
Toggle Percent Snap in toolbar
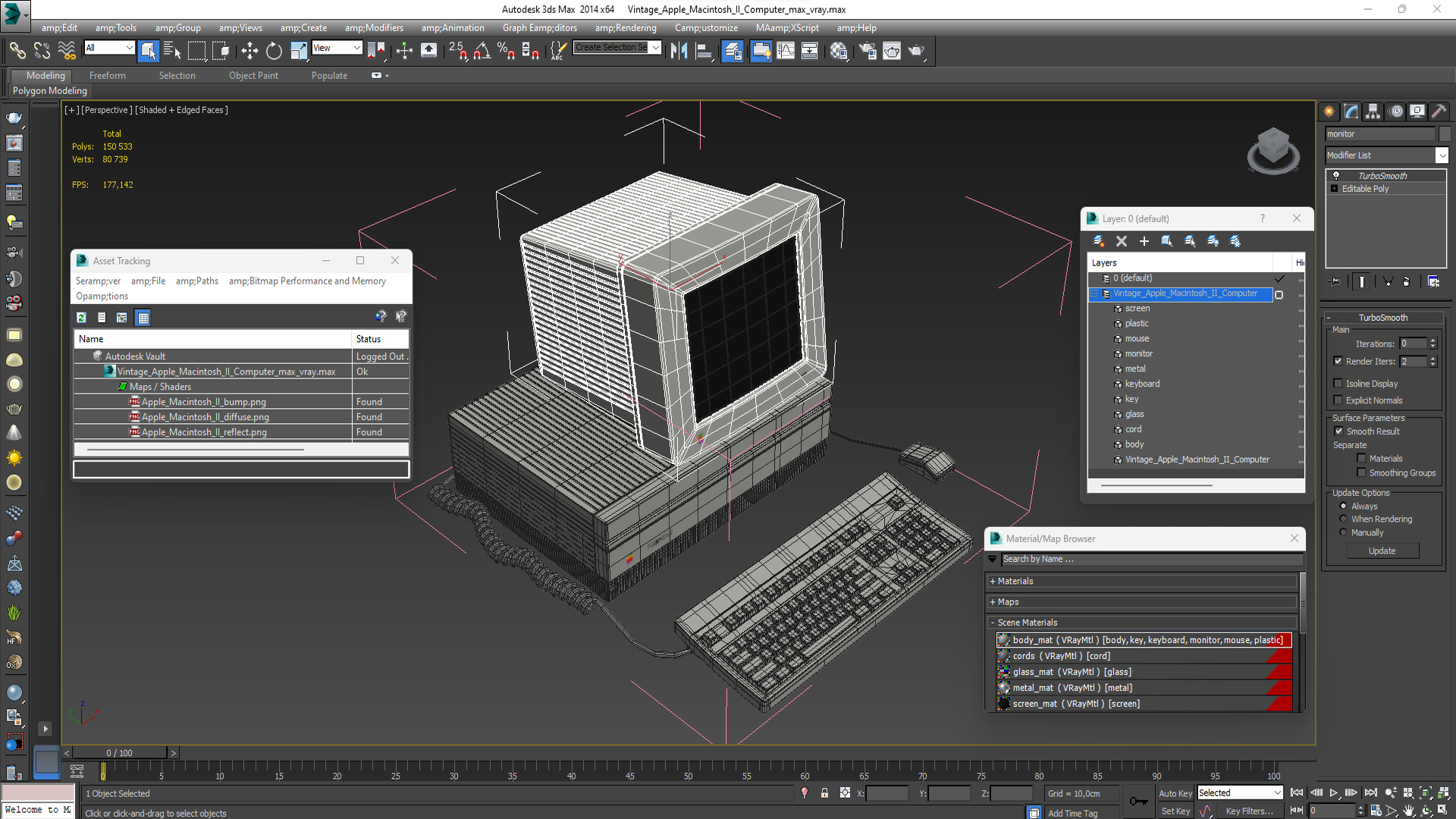pos(506,51)
